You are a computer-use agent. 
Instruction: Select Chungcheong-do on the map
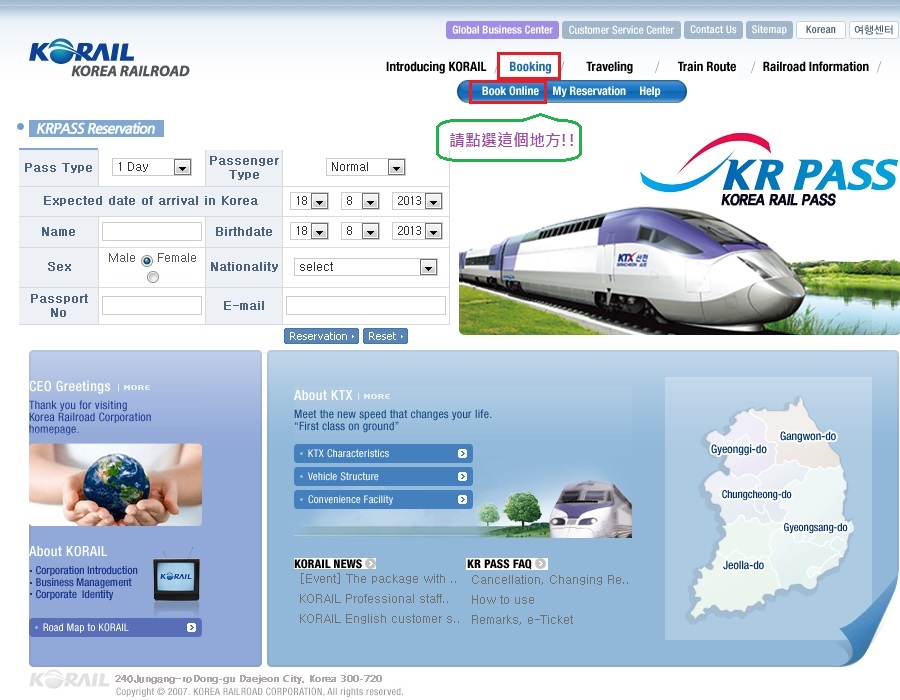756,495
